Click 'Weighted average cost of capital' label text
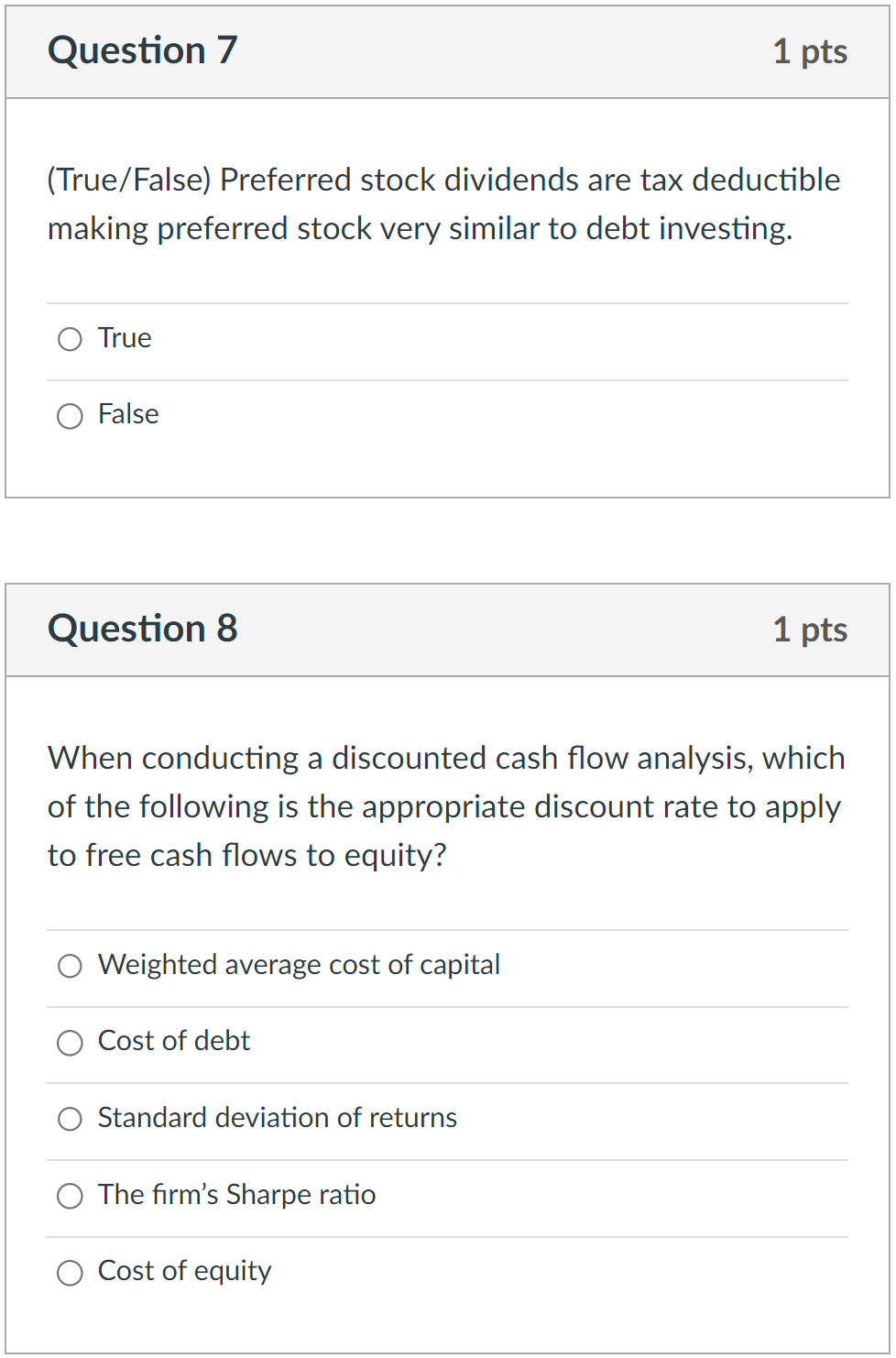896x1358 pixels. tap(299, 965)
